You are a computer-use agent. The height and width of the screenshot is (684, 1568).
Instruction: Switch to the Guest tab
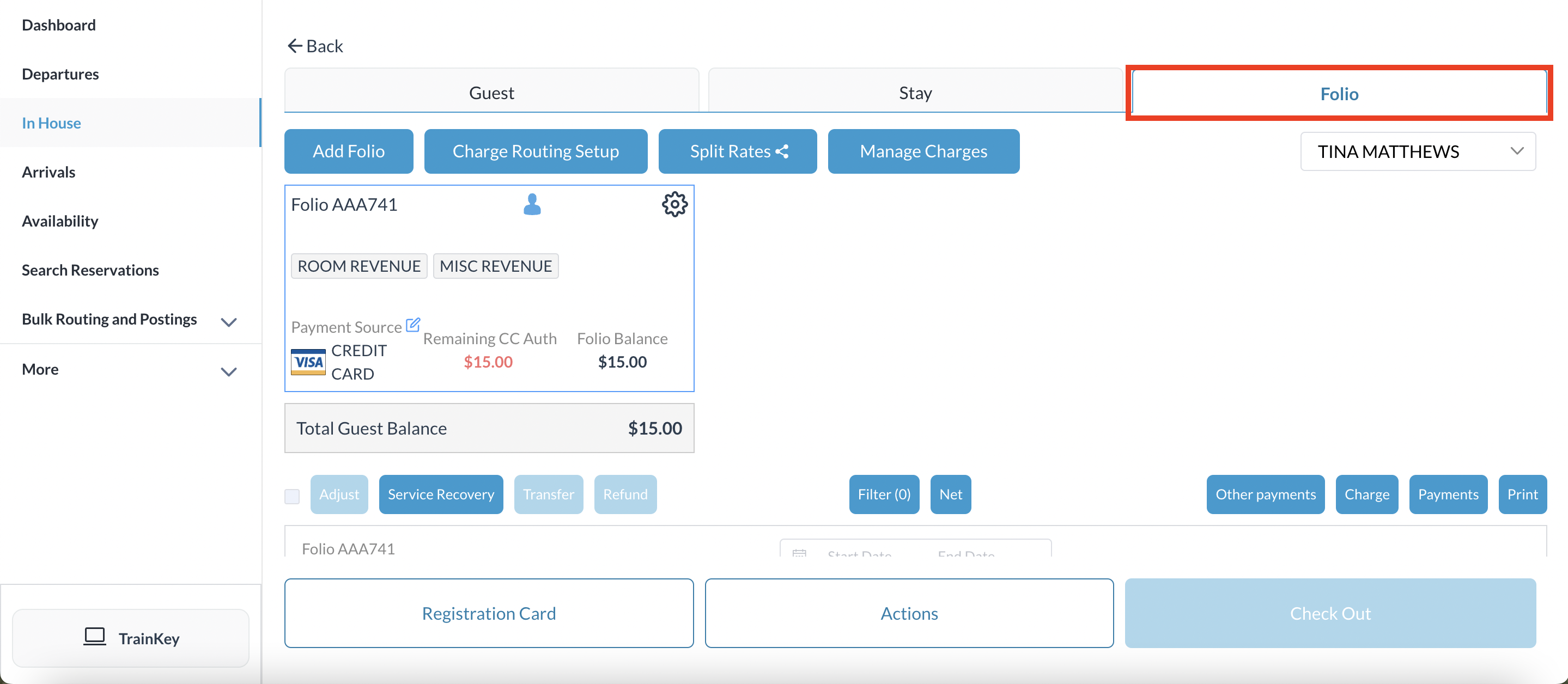coord(491,93)
